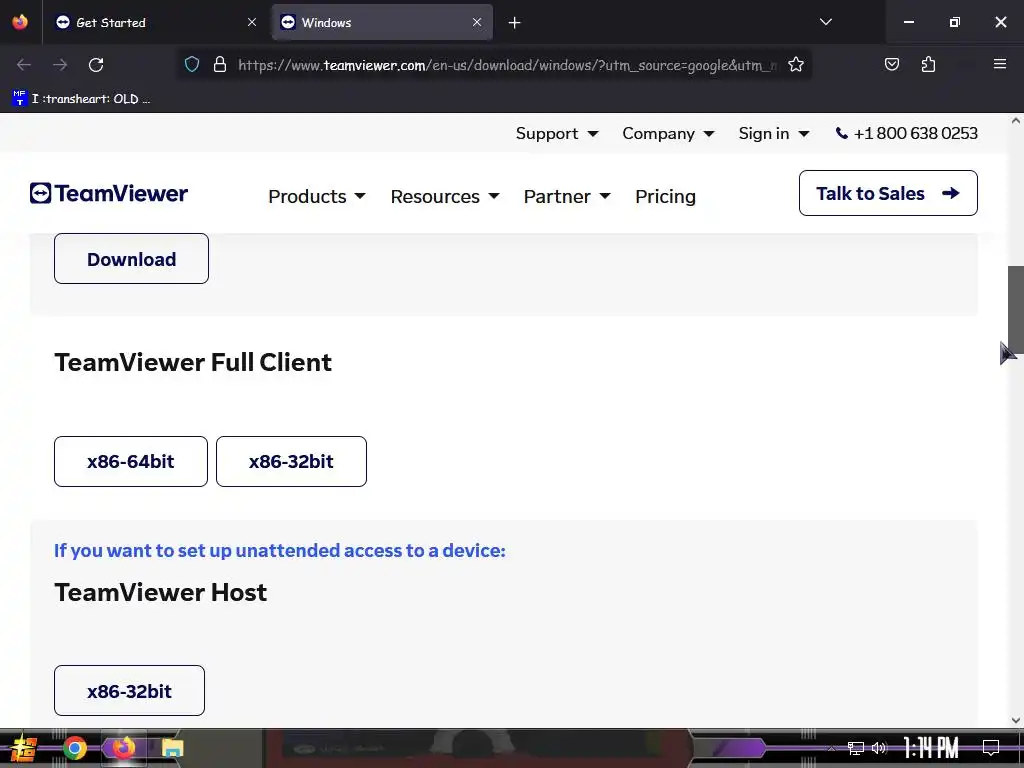Open the Extensions puzzle icon
The height and width of the screenshot is (768, 1024).
point(928,65)
